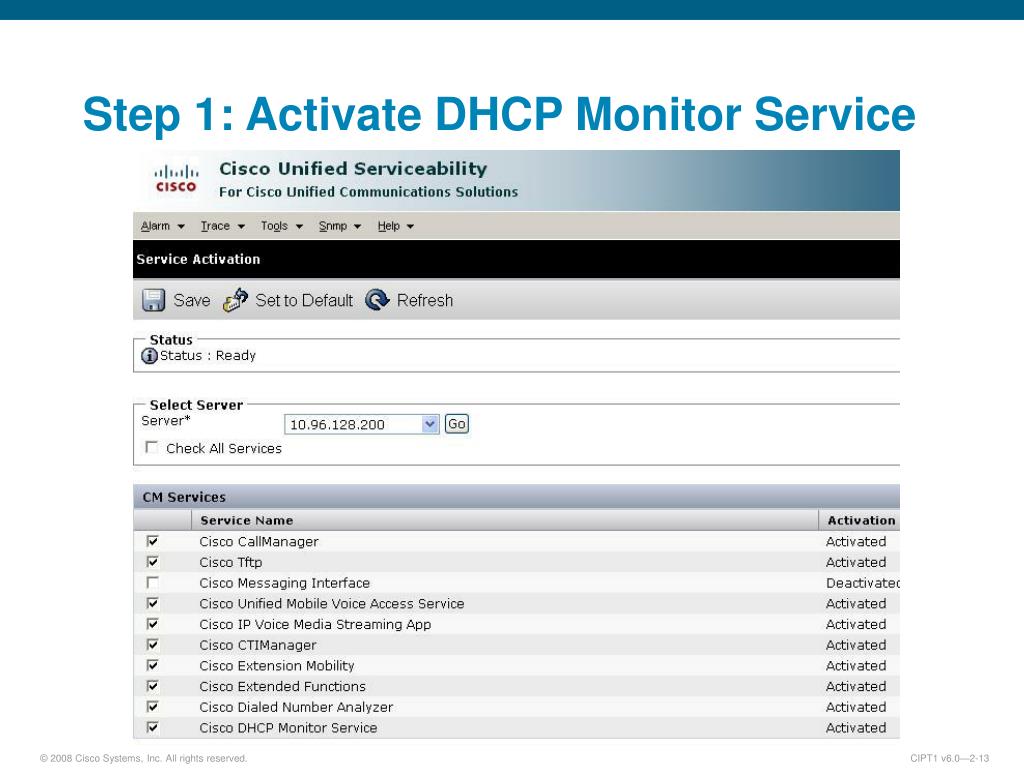Click the Set to Default icon
Screen dimensions: 1024x768
tap(235, 300)
